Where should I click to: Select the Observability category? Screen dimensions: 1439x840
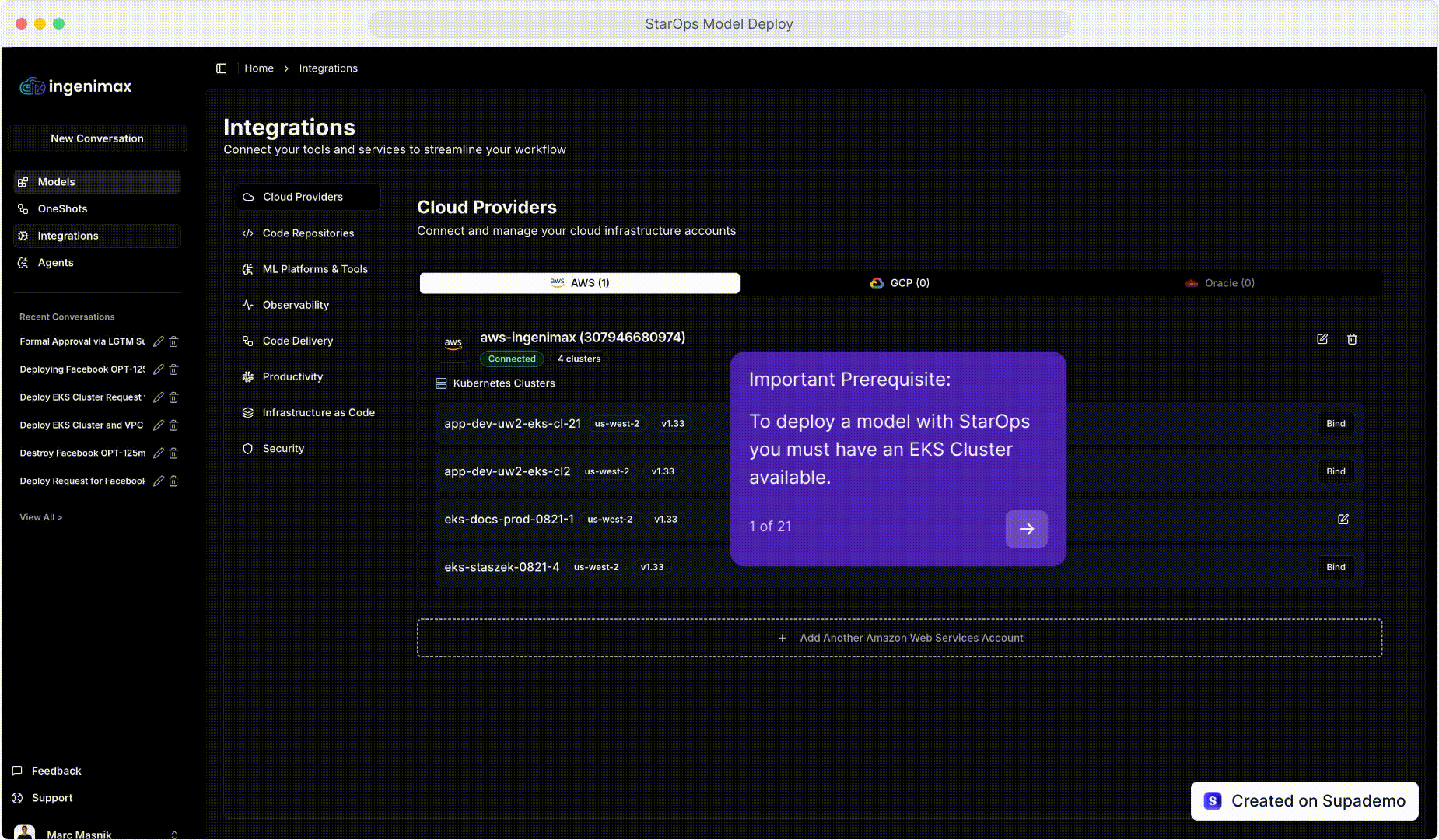click(308, 305)
